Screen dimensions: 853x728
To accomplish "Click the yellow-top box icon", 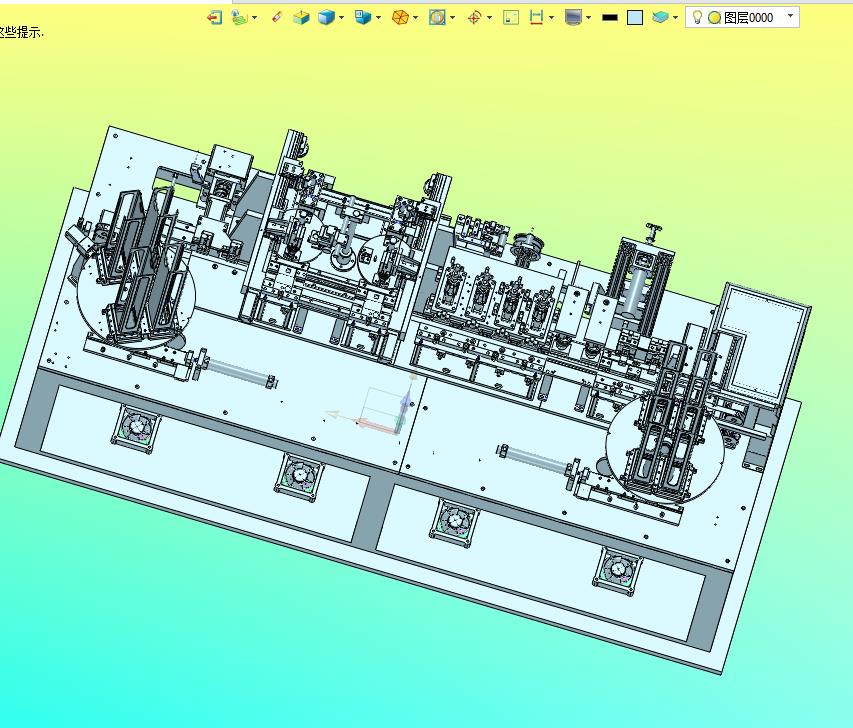I will tap(301, 17).
